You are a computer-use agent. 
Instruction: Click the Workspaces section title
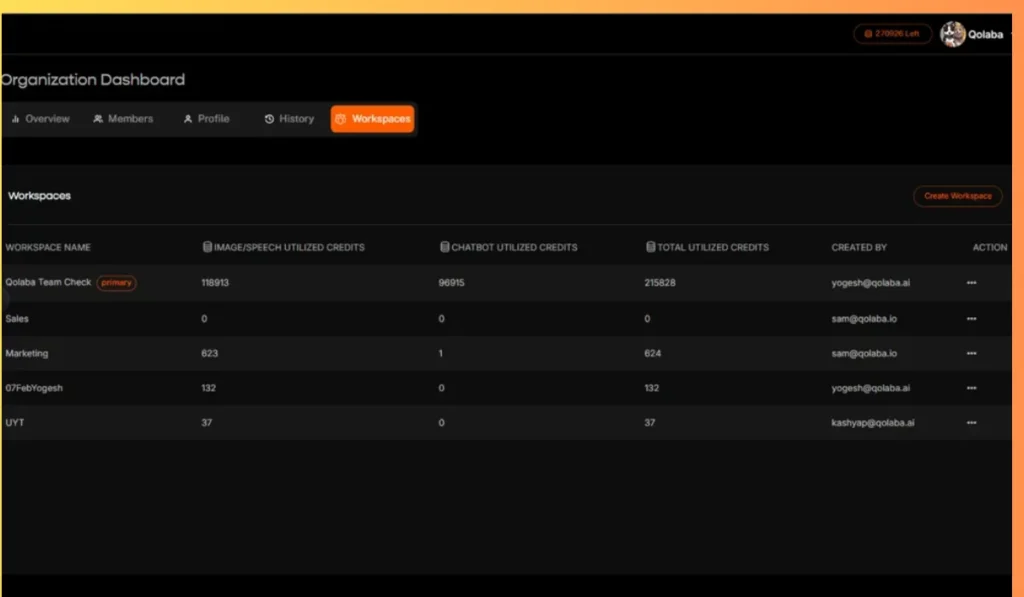(39, 196)
